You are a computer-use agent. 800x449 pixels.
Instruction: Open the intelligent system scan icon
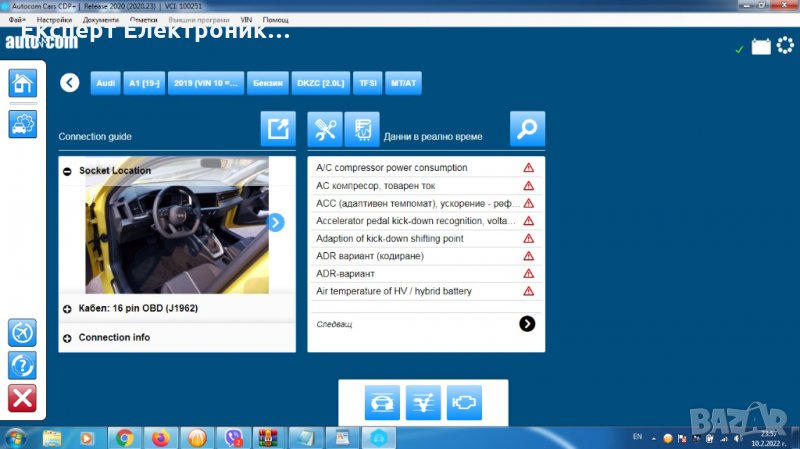pos(423,403)
